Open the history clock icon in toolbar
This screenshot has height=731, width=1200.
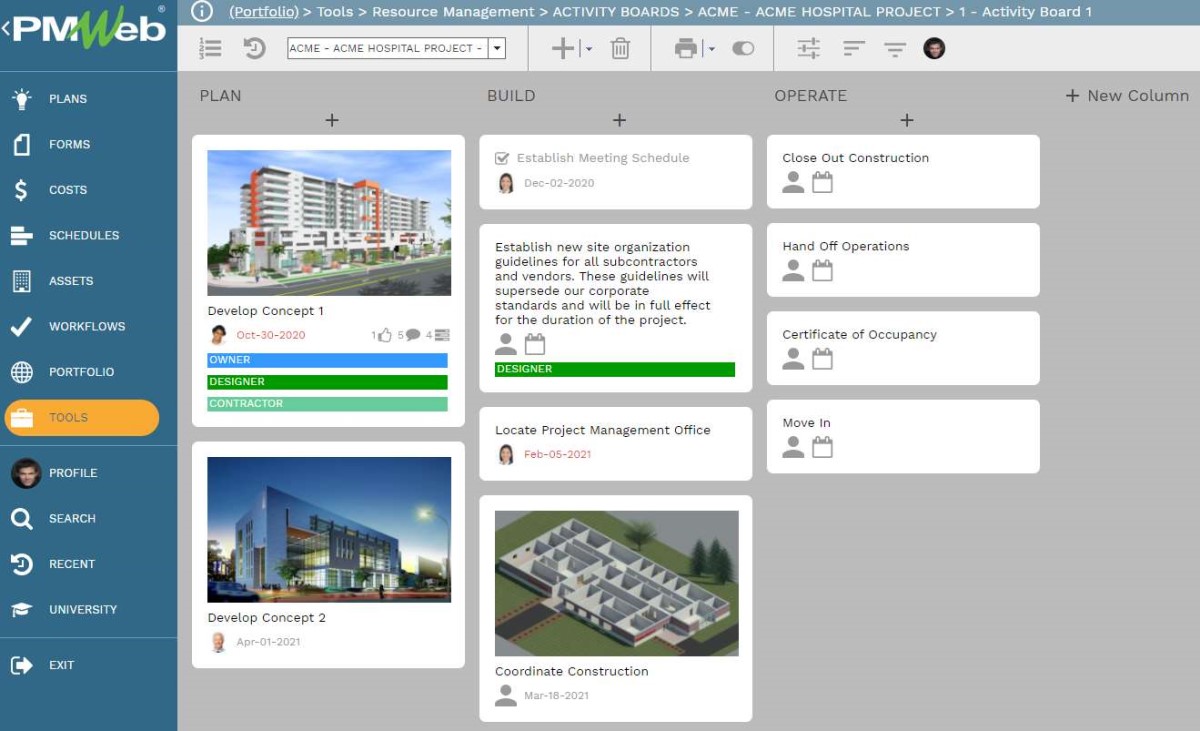[x=255, y=48]
